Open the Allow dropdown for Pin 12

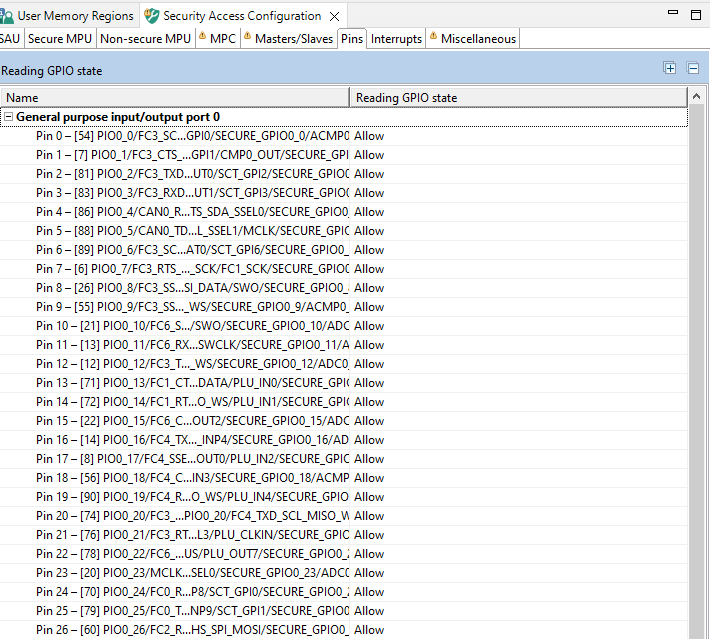[369, 364]
